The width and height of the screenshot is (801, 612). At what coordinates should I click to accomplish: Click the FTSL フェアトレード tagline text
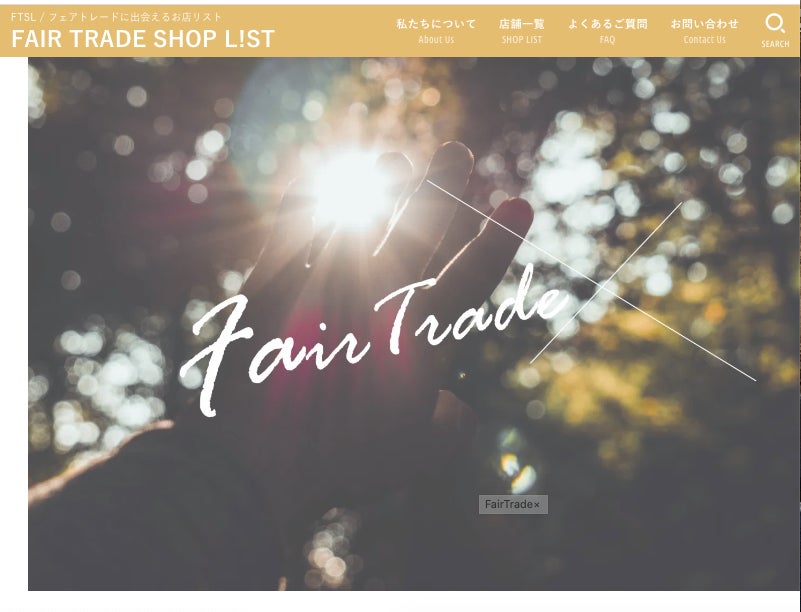(x=116, y=17)
